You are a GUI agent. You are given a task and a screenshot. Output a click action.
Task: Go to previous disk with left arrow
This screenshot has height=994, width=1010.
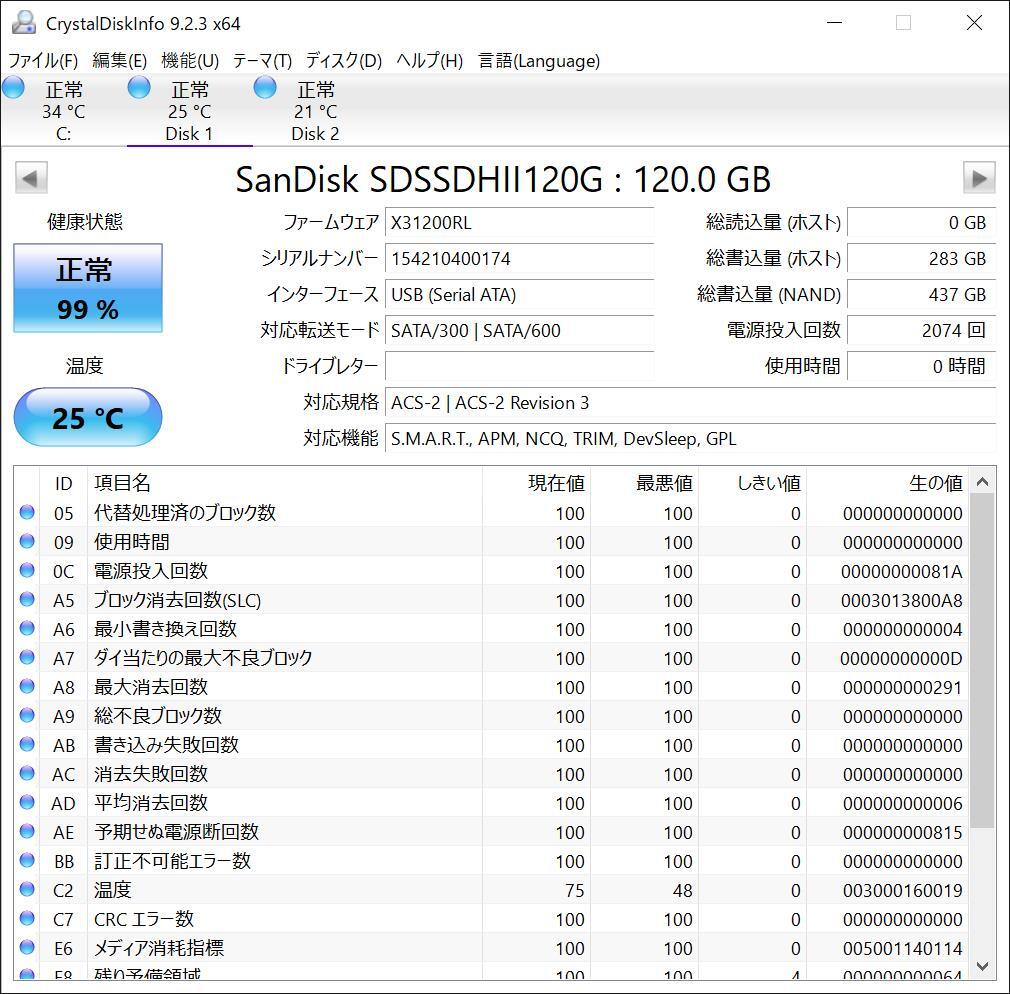[30, 179]
